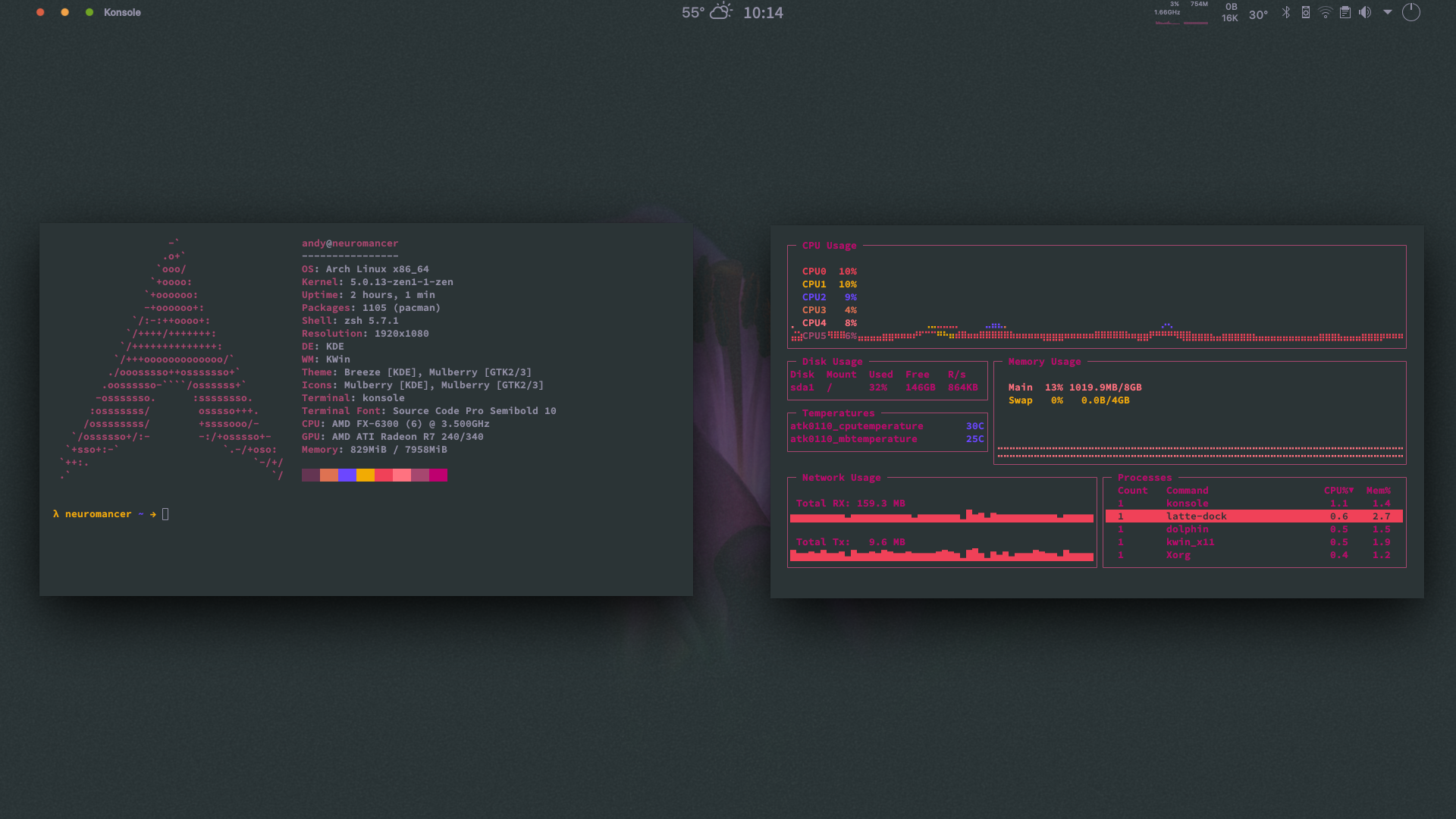Click the CPU% sort column header
This screenshot has width=1456, height=819.
tap(1338, 491)
